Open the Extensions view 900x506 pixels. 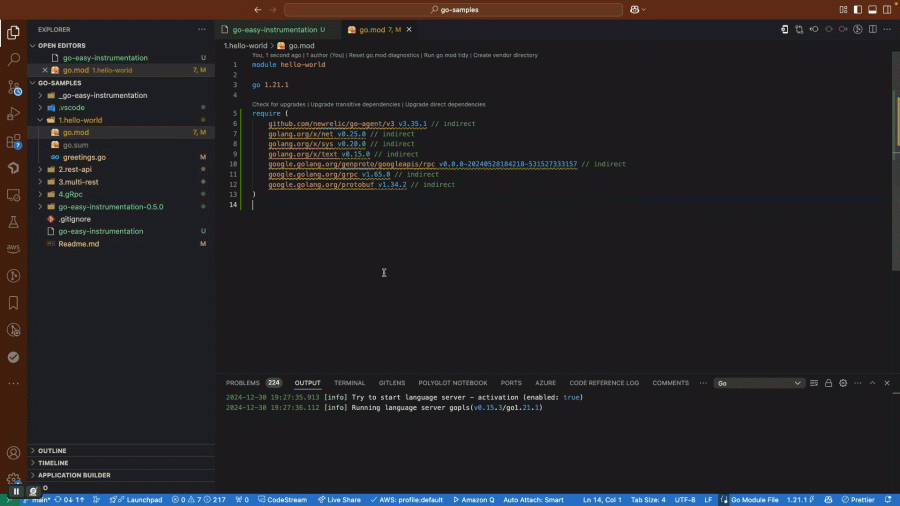pos(14,141)
